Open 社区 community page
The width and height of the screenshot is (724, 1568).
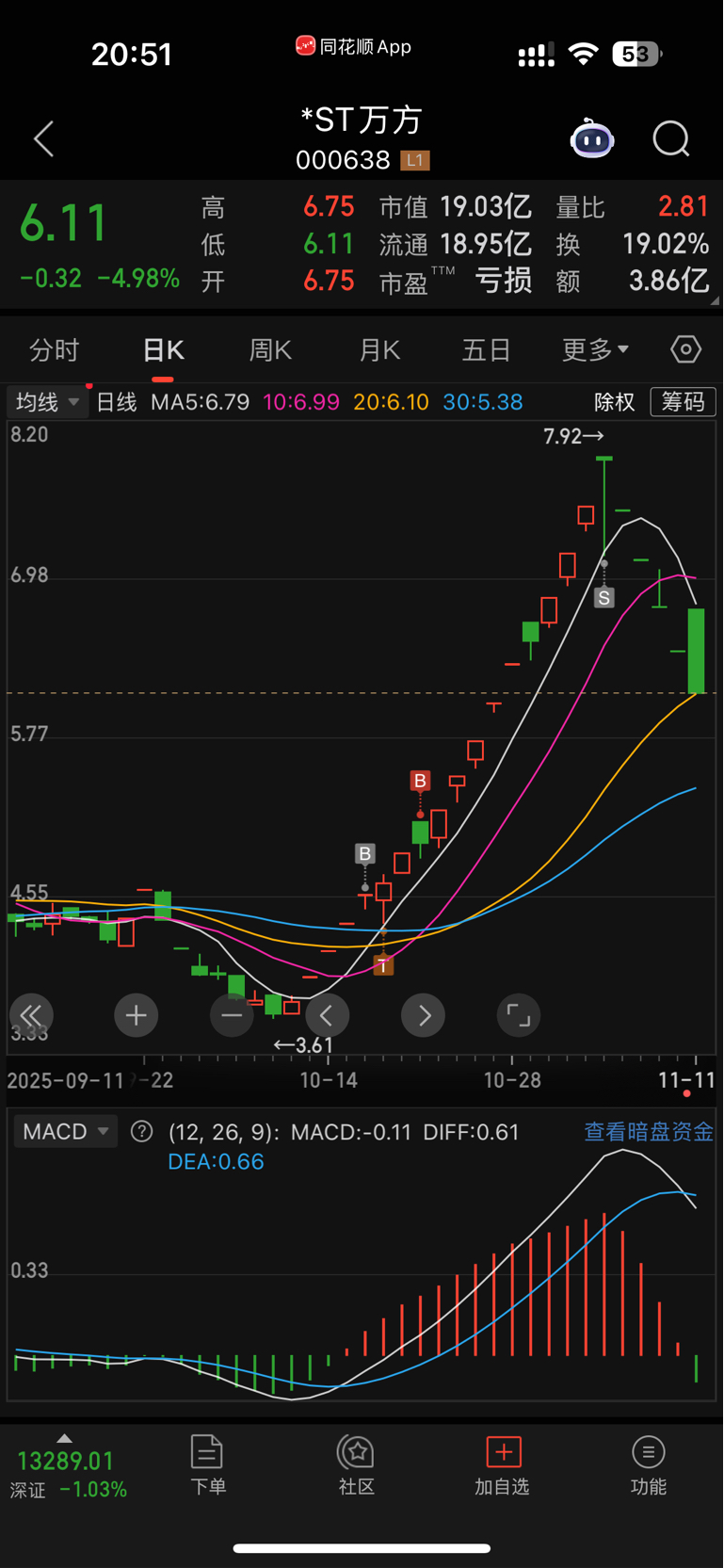pyautogui.click(x=357, y=1465)
